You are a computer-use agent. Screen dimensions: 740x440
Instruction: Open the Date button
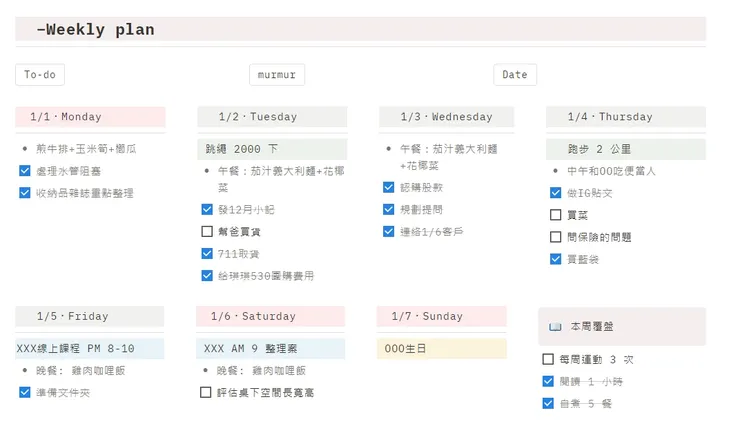[515, 75]
